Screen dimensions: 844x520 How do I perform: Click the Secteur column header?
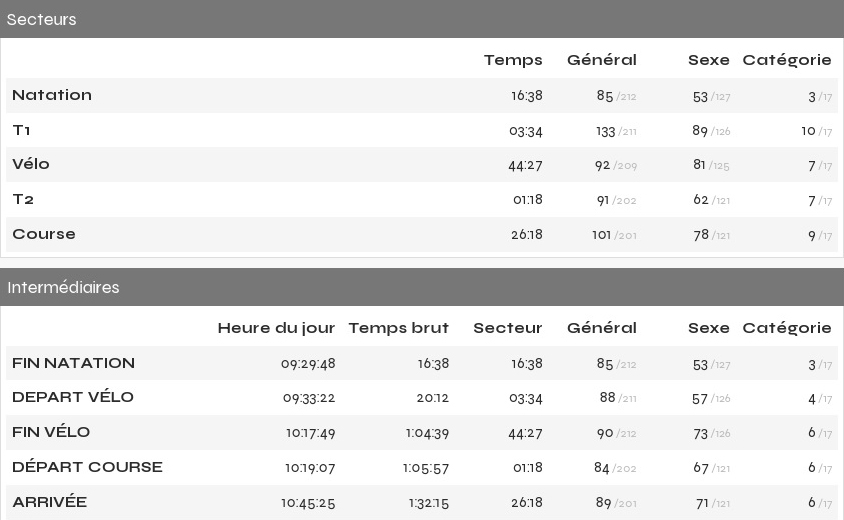(x=508, y=328)
